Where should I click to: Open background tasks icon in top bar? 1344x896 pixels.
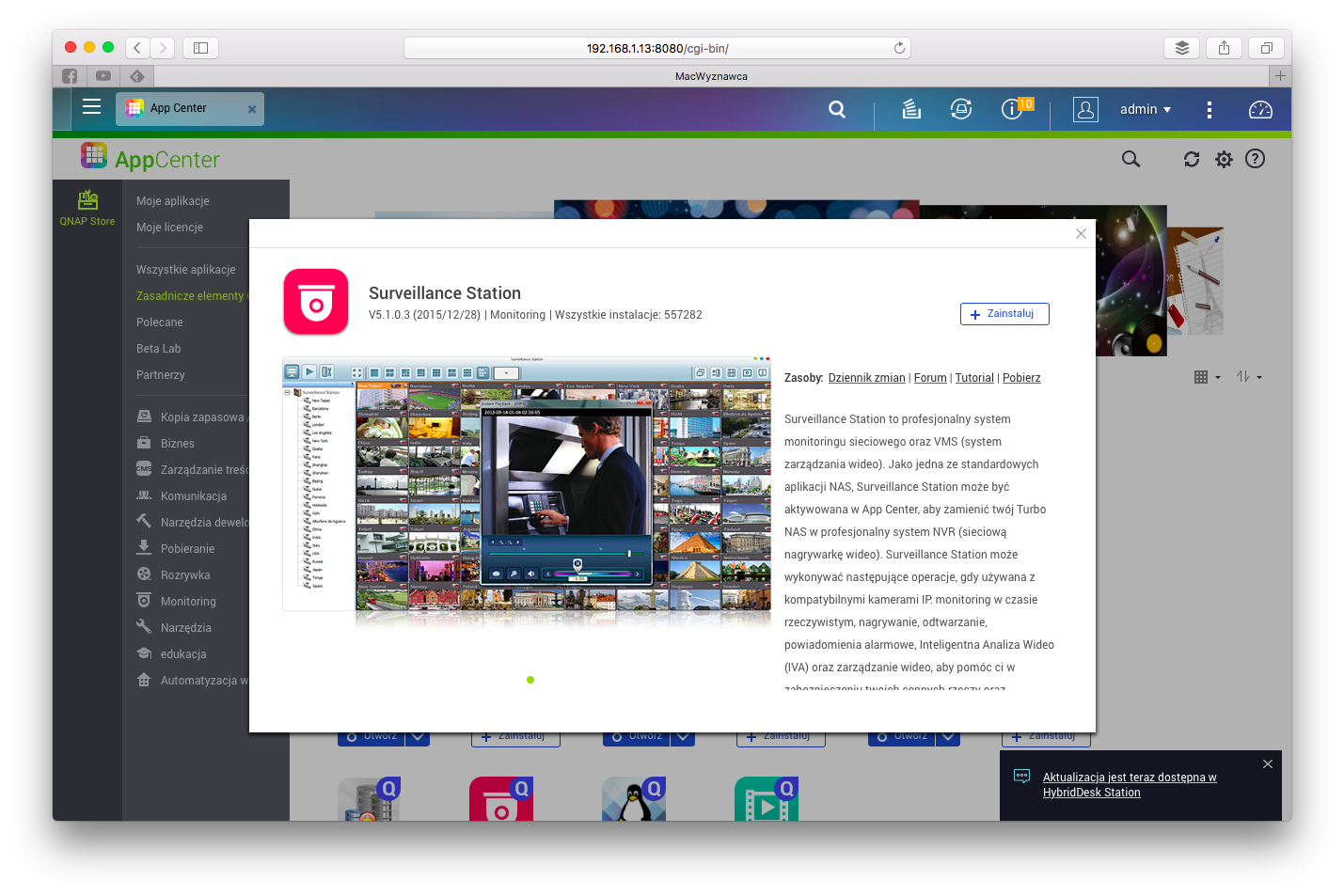tap(911, 109)
